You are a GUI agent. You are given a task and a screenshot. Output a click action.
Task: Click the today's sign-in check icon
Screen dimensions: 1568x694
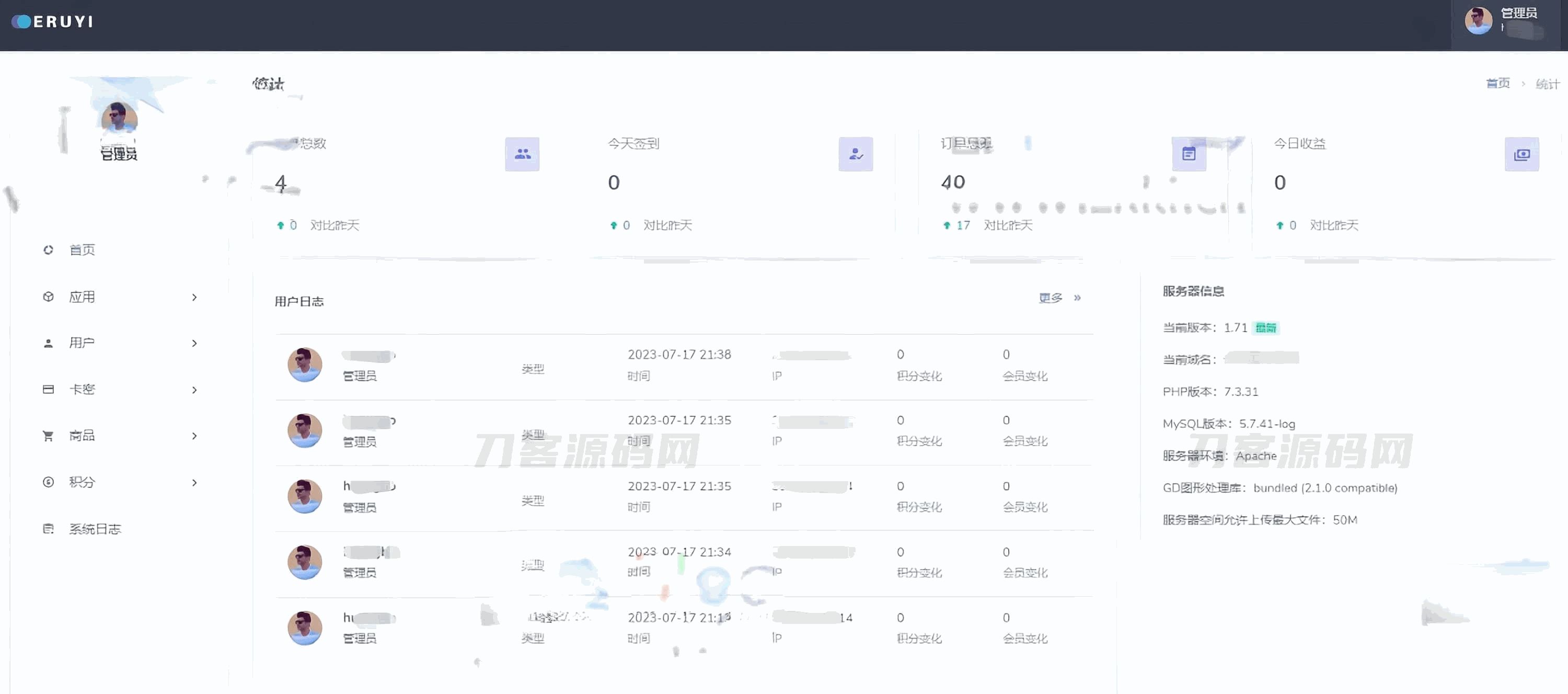(x=855, y=154)
